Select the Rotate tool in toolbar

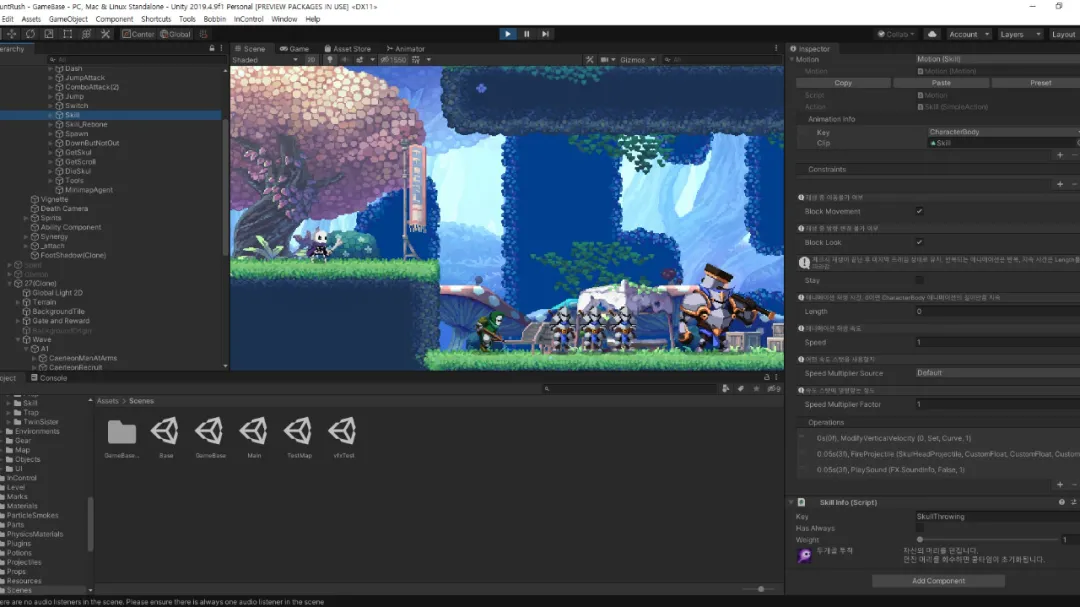click(x=29, y=34)
